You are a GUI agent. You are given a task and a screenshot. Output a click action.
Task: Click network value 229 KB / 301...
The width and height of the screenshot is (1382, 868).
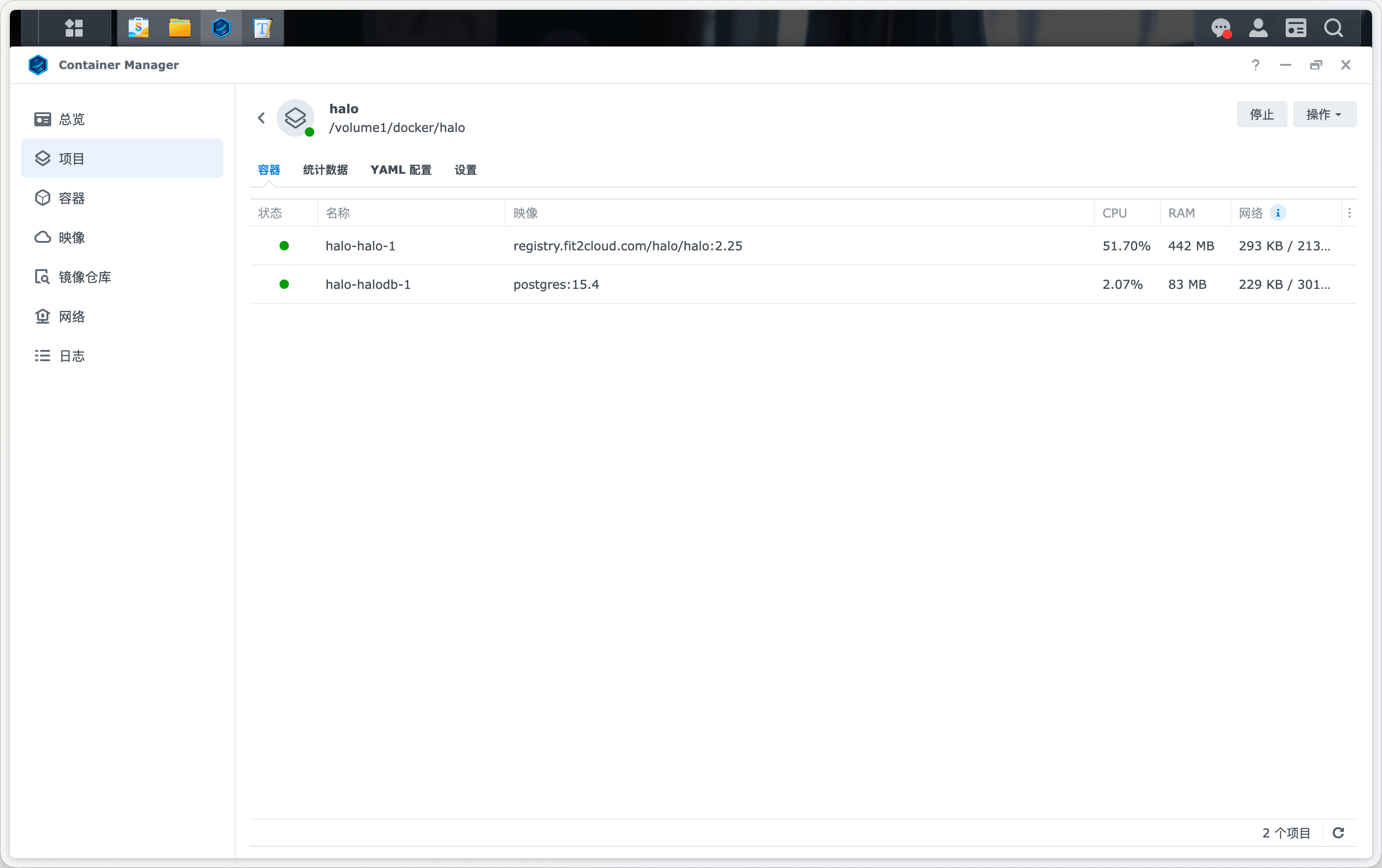coord(1284,284)
